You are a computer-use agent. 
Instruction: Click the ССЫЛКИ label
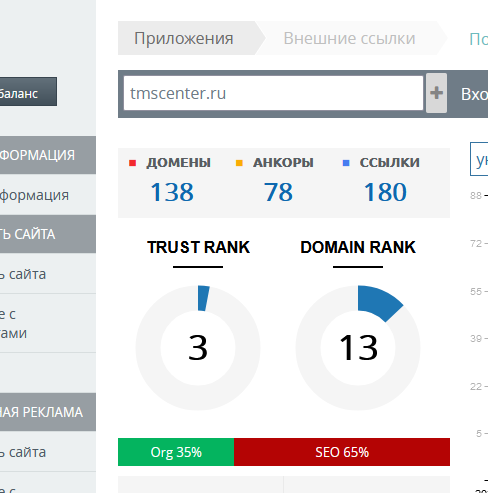coord(390,163)
